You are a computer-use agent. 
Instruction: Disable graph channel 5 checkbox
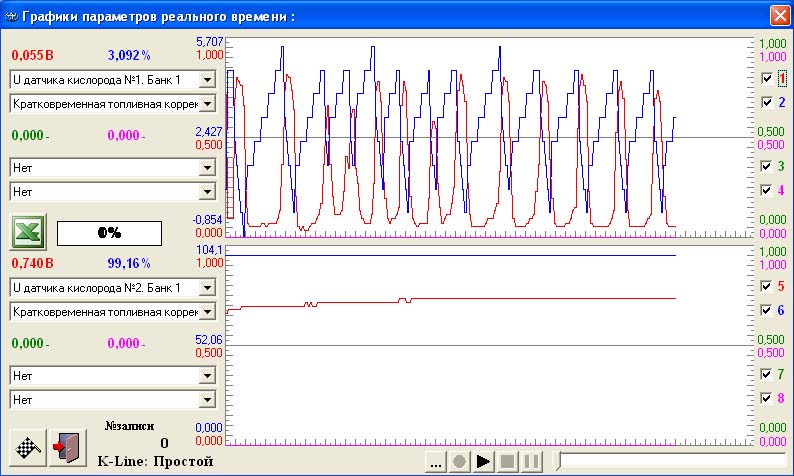click(x=766, y=286)
